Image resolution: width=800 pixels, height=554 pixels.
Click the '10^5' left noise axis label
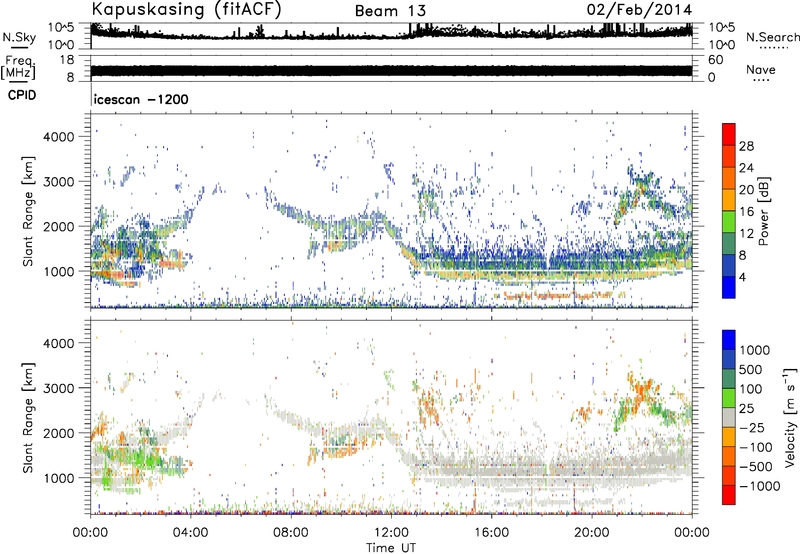pos(61,27)
